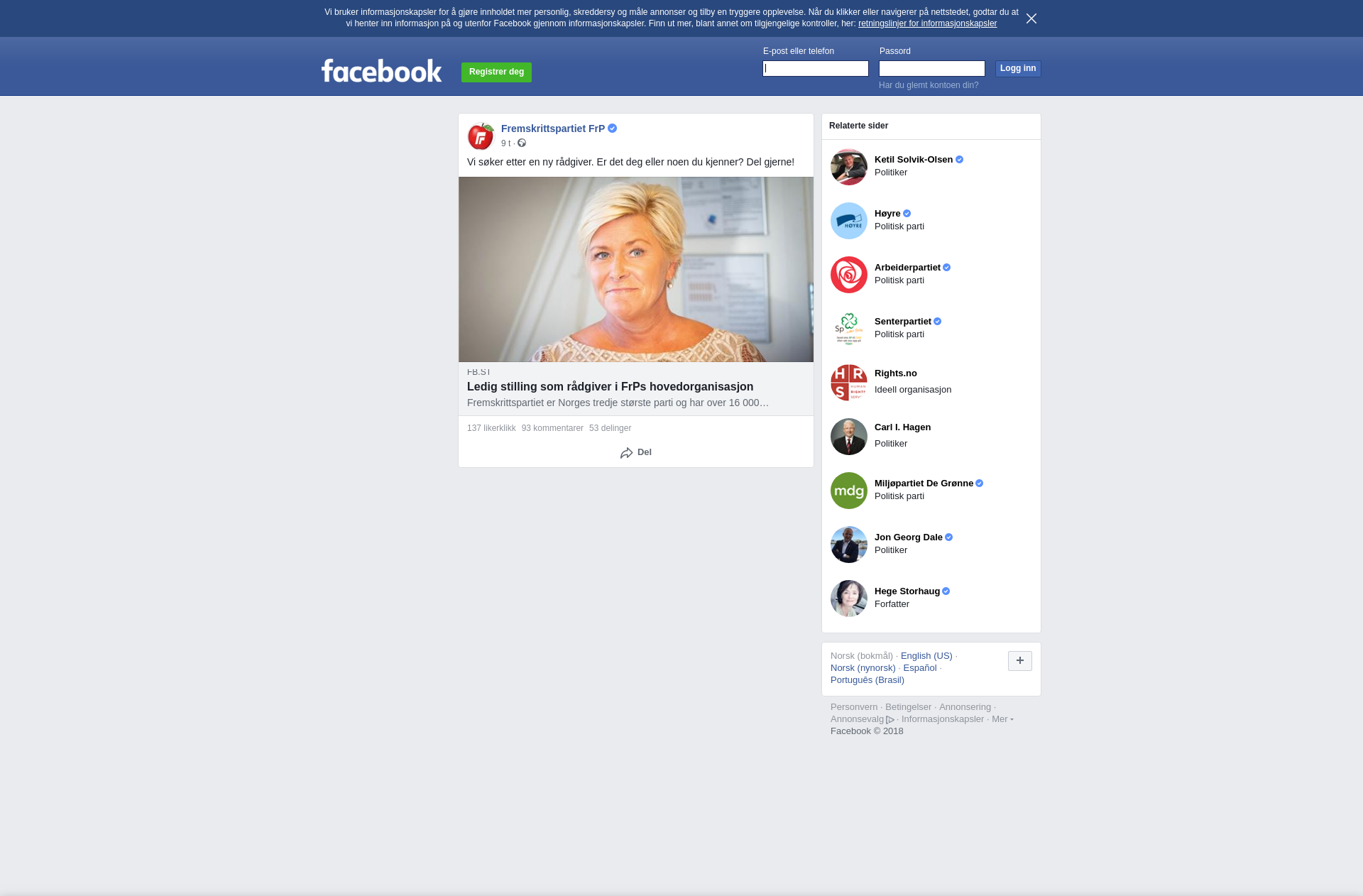This screenshot has height=896, width=1363.
Task: Click Fremskrittspartiet verified badge icon
Action: pyautogui.click(x=612, y=129)
